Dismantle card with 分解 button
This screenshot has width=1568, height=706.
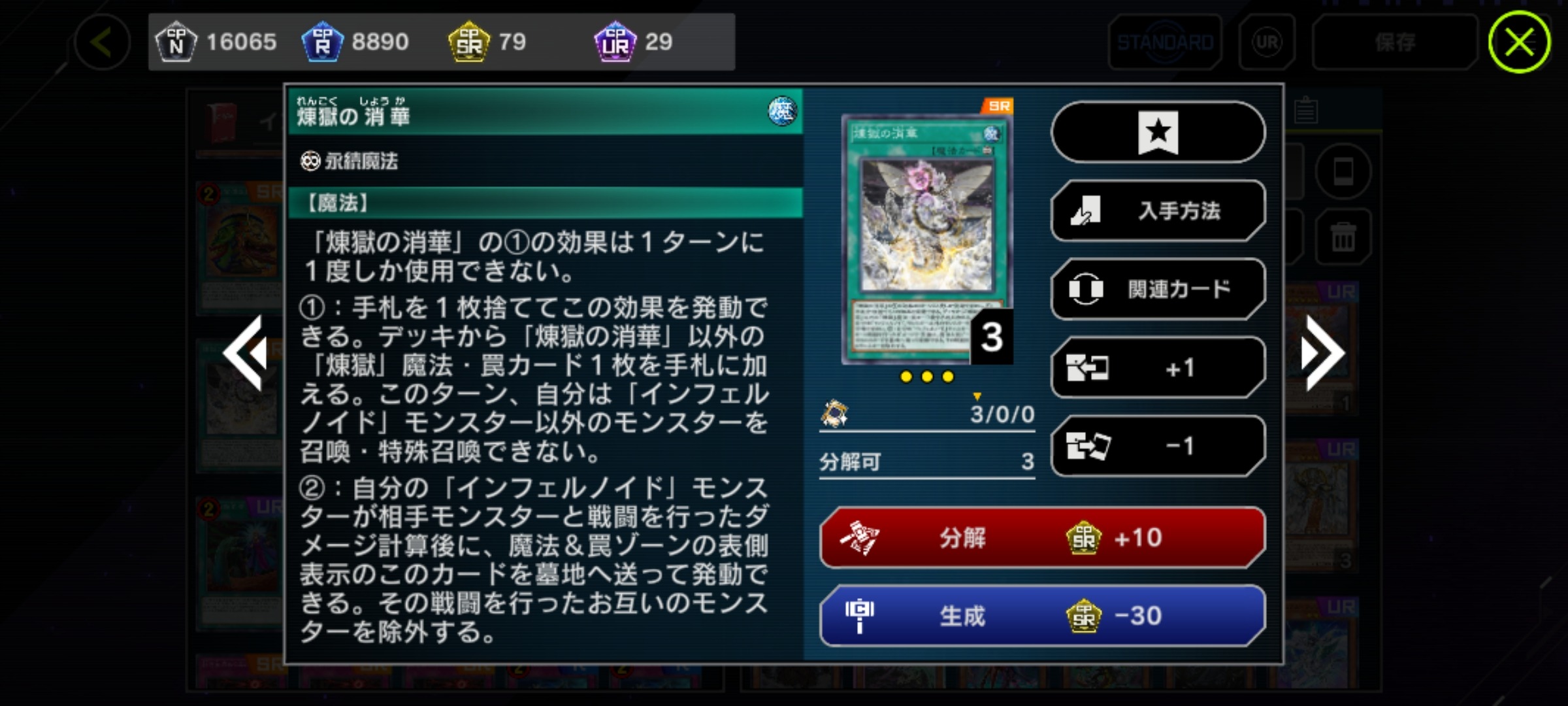pyautogui.click(x=1043, y=537)
